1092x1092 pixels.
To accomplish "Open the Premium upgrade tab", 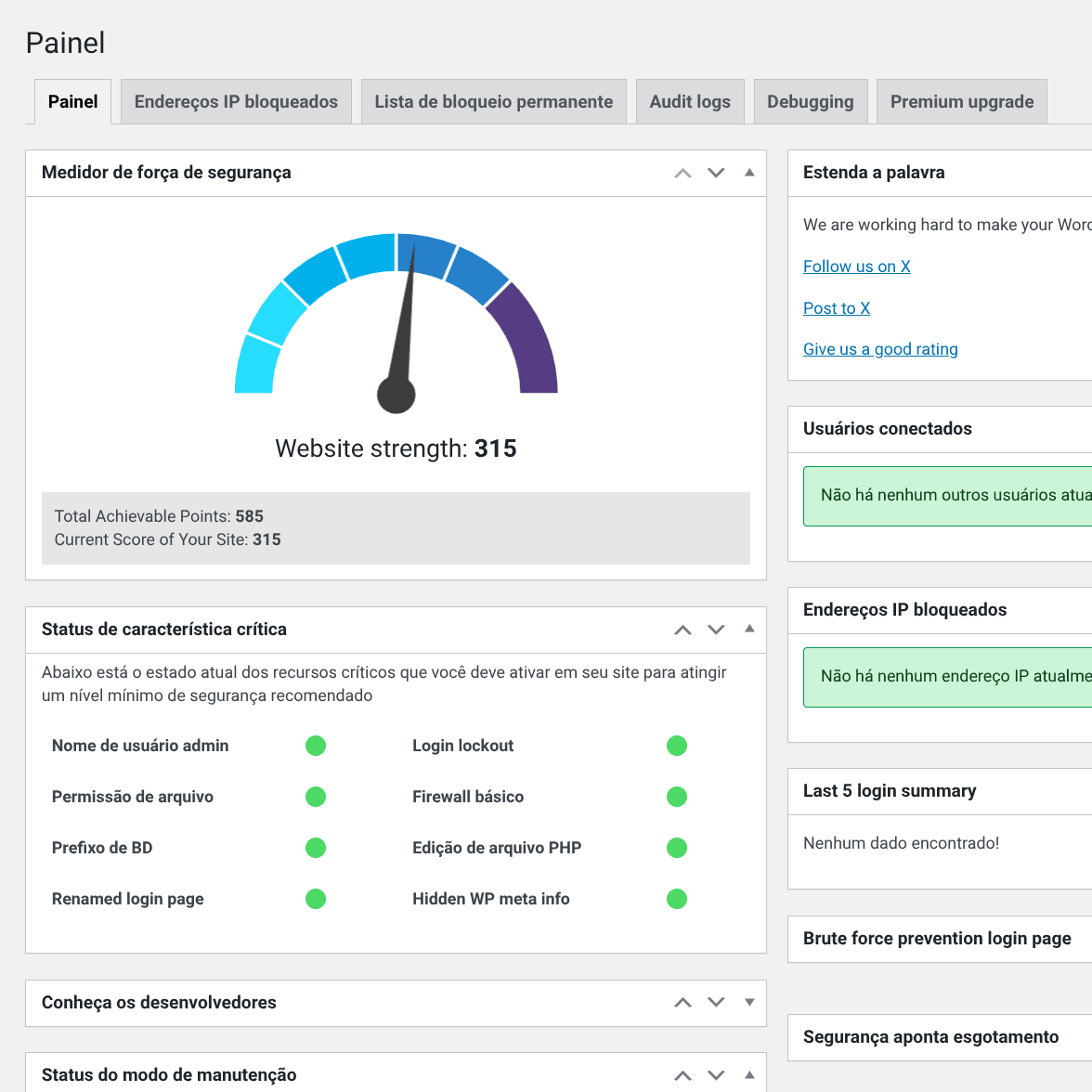I will (961, 101).
